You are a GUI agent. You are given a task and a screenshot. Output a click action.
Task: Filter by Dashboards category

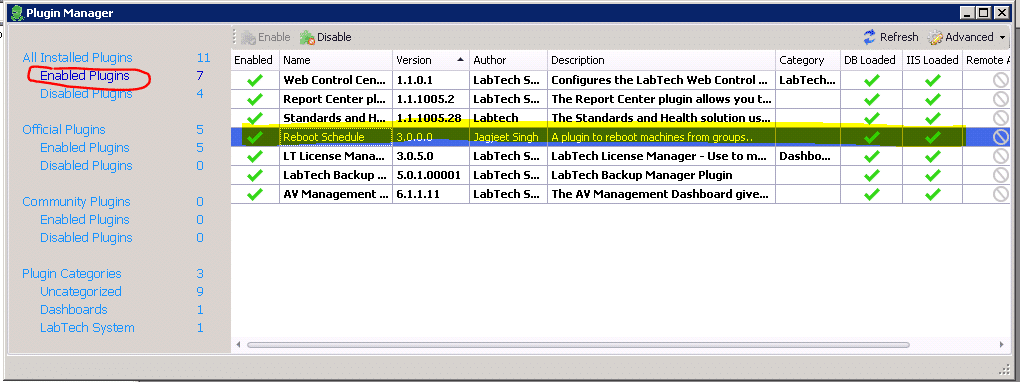click(x=74, y=310)
